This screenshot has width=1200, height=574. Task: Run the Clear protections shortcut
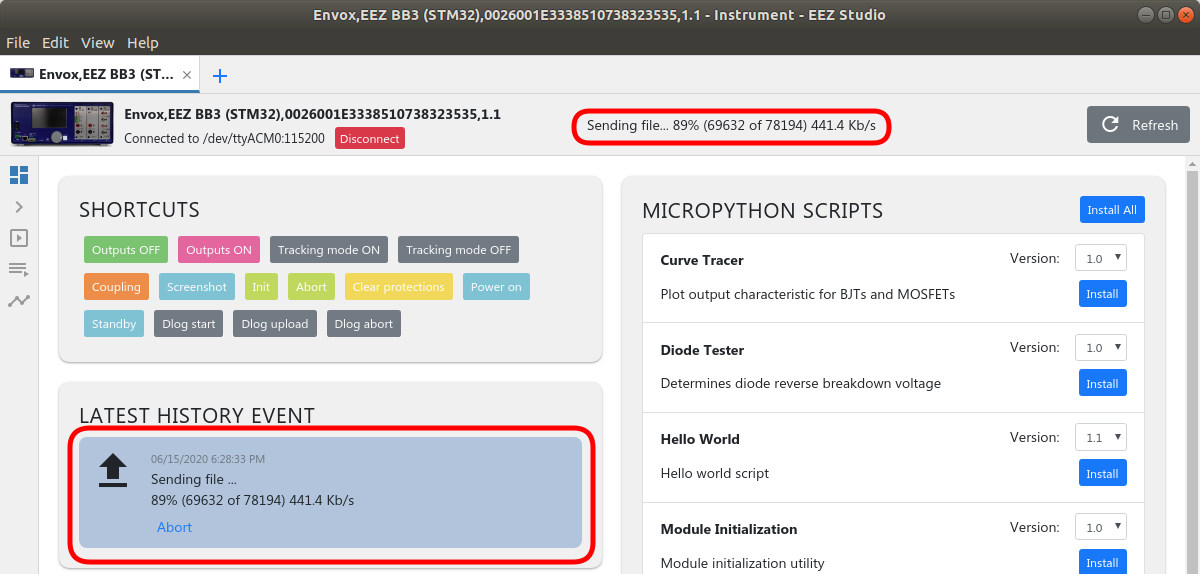click(x=398, y=287)
